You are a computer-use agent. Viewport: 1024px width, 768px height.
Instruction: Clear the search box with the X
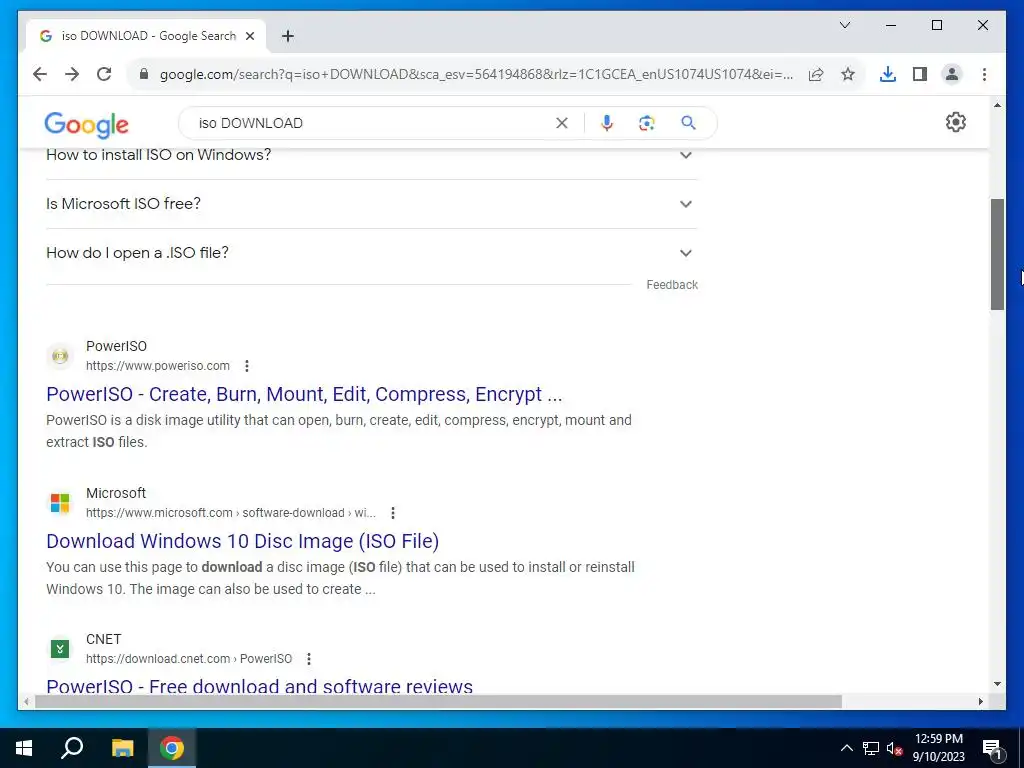pyautogui.click(x=562, y=123)
